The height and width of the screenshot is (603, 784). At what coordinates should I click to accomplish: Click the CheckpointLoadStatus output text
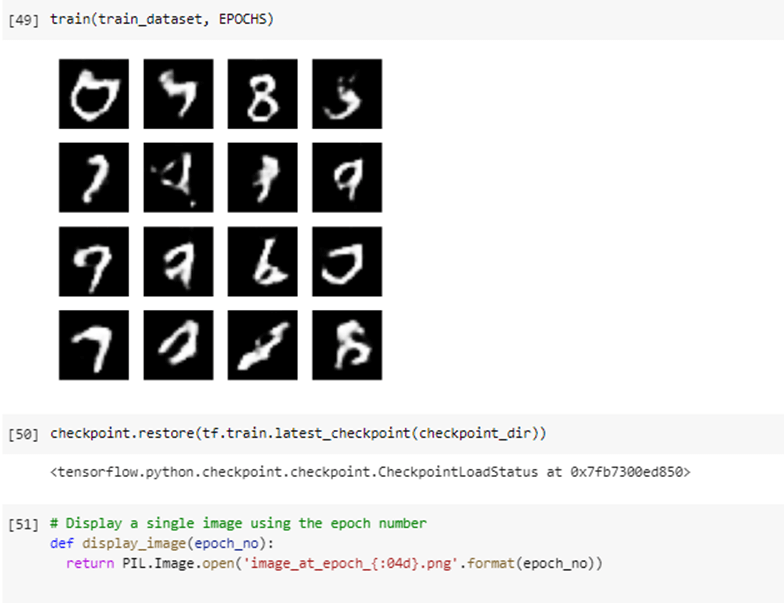coord(370,472)
